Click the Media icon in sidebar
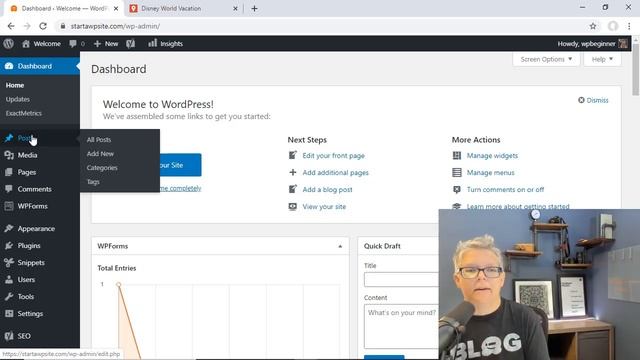 coord(9,155)
